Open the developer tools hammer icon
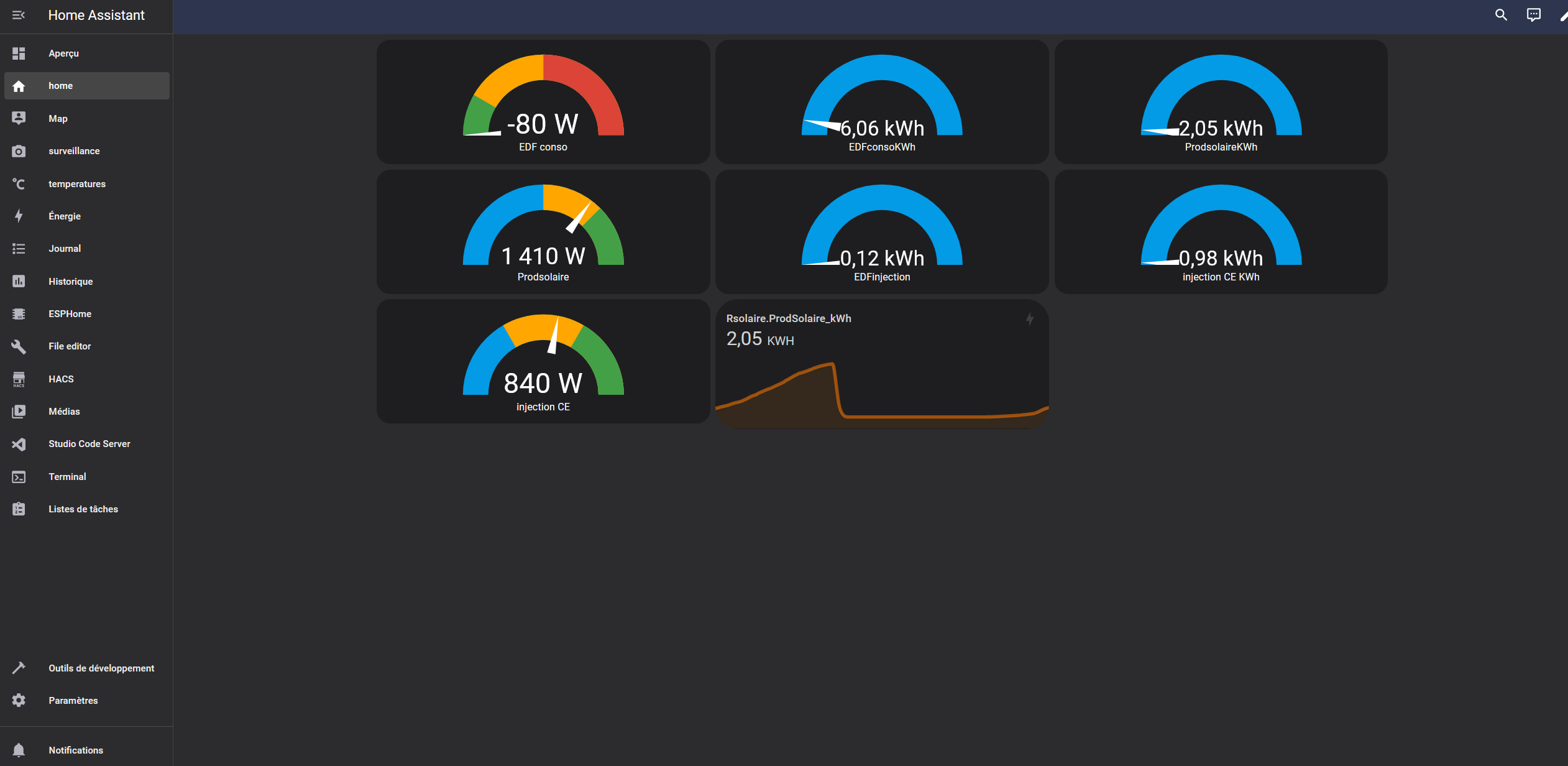The height and width of the screenshot is (766, 1568). pyautogui.click(x=19, y=668)
